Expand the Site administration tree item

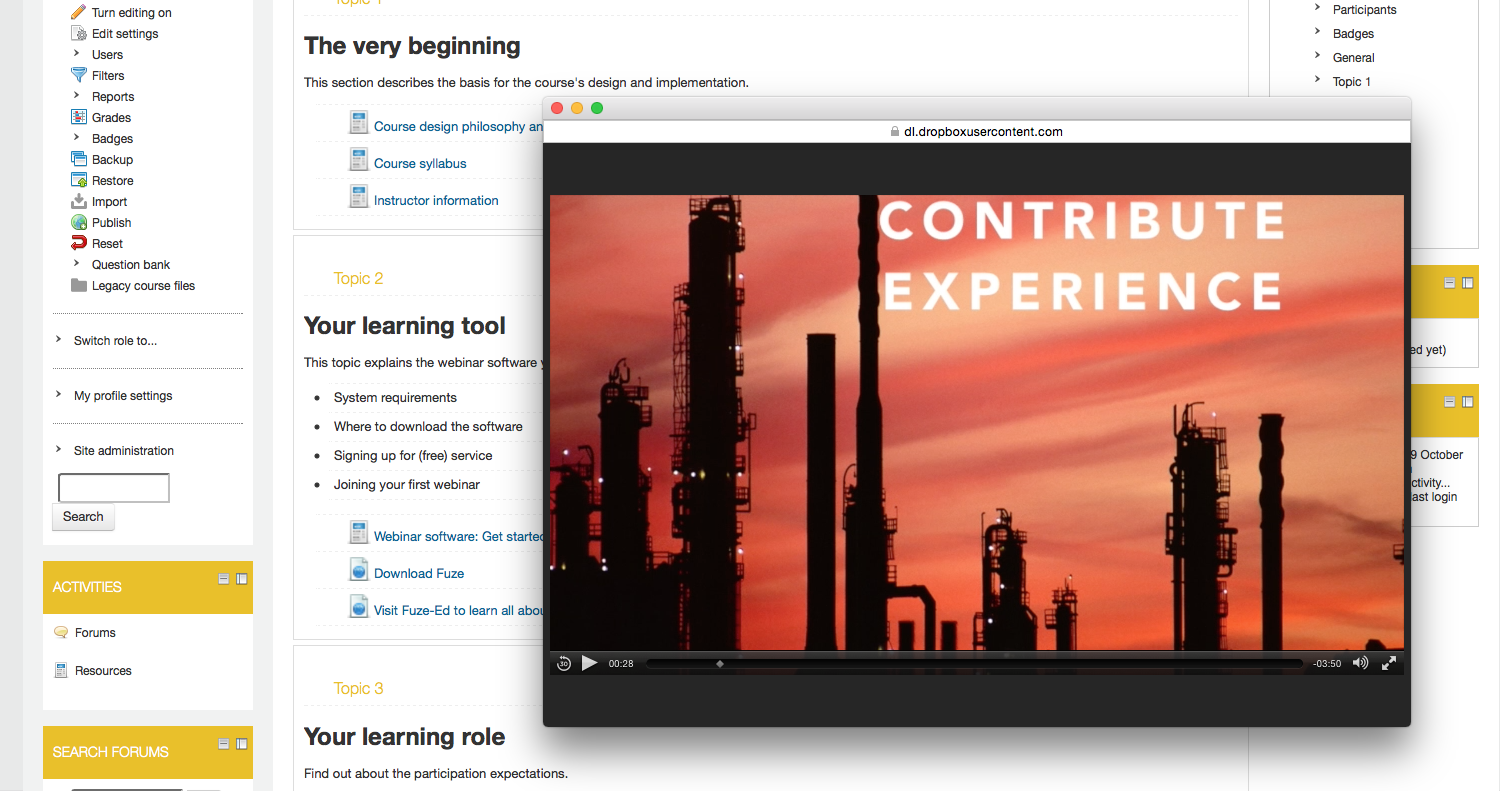tap(59, 450)
